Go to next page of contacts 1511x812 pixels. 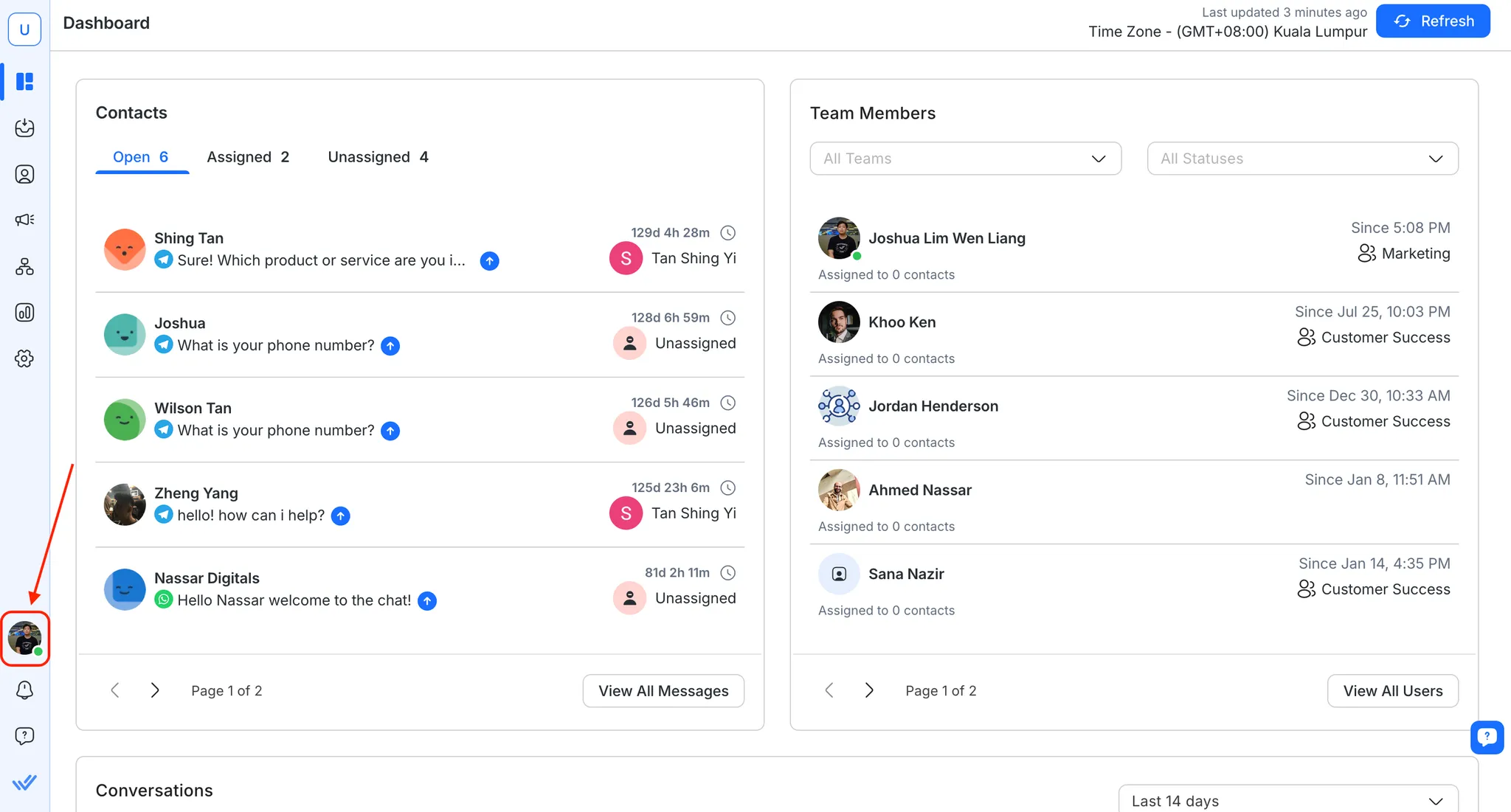[x=155, y=690]
